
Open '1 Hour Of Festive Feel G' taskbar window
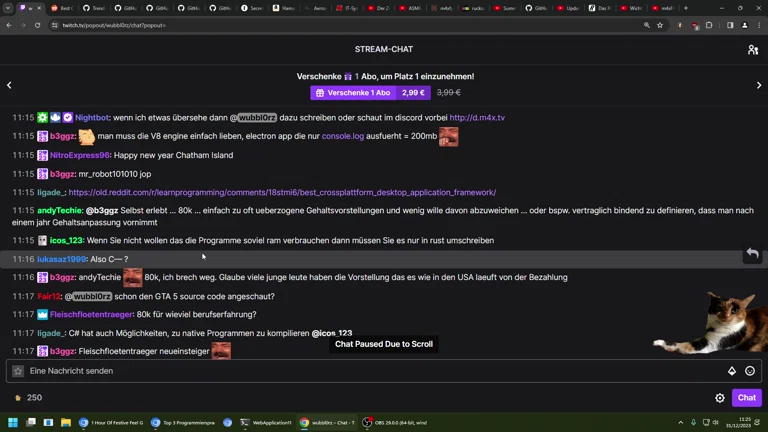tap(111, 423)
